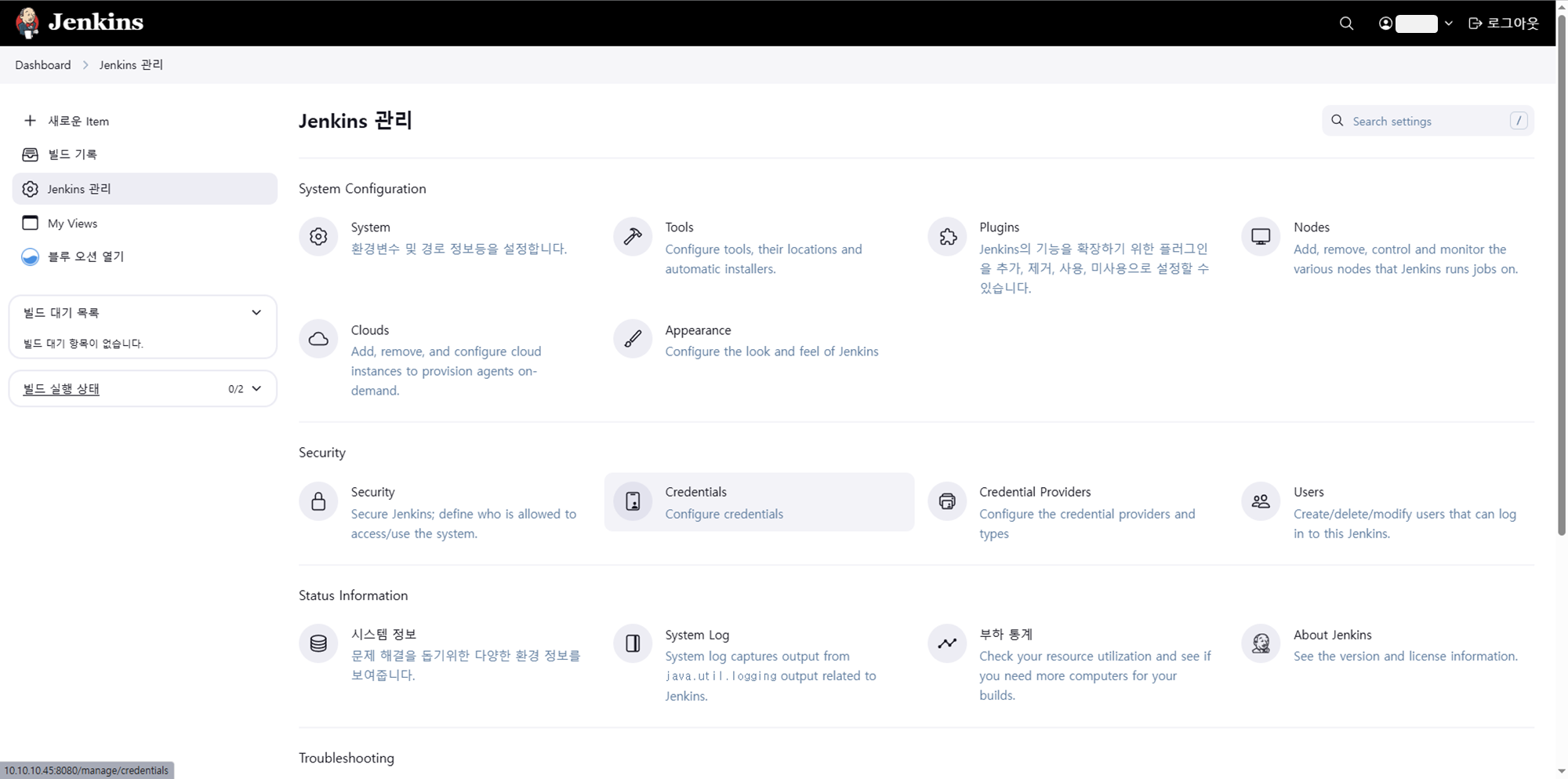Screen dimensions: 1568x779
Task: Click the slash shortcut key hint
Action: pyautogui.click(x=1519, y=121)
